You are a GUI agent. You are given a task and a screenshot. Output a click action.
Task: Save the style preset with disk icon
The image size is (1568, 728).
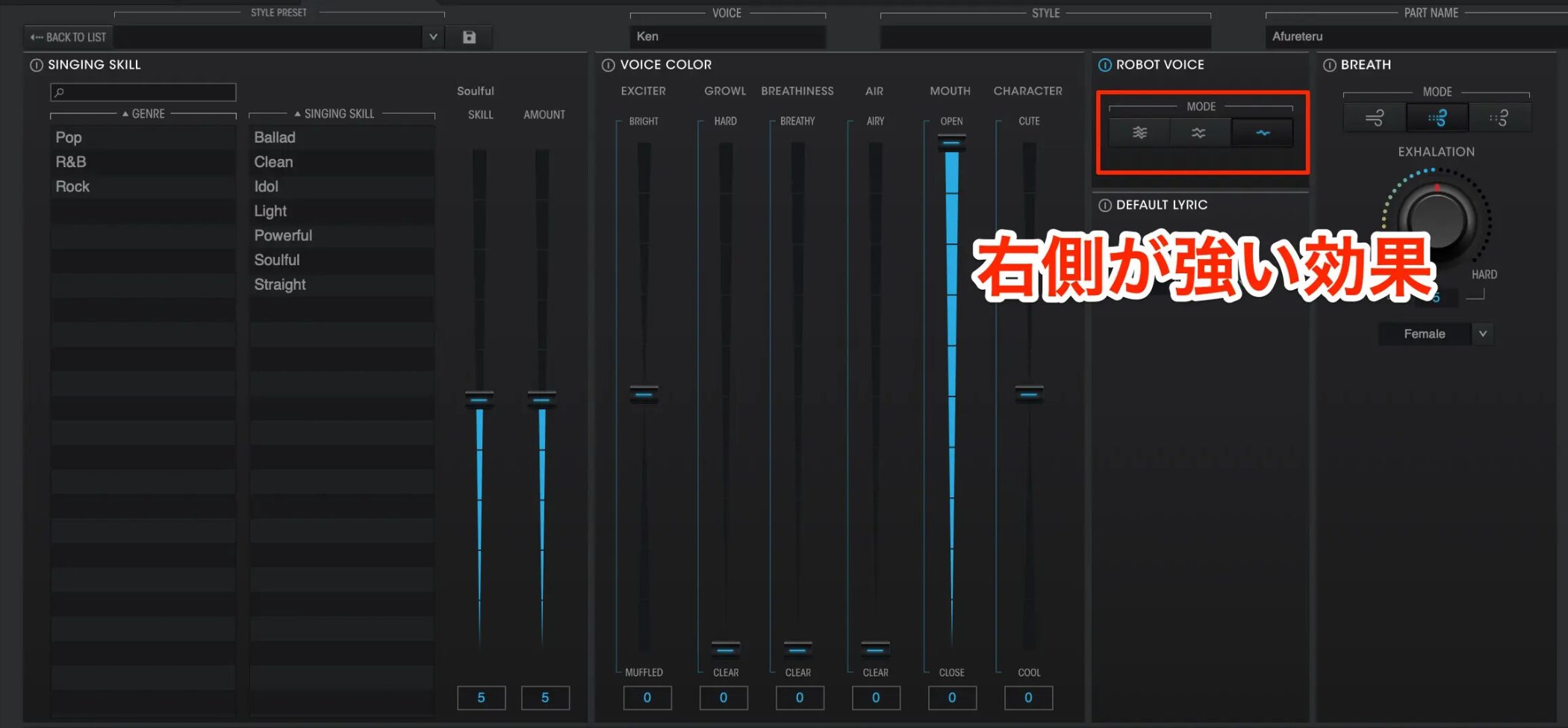click(x=469, y=37)
